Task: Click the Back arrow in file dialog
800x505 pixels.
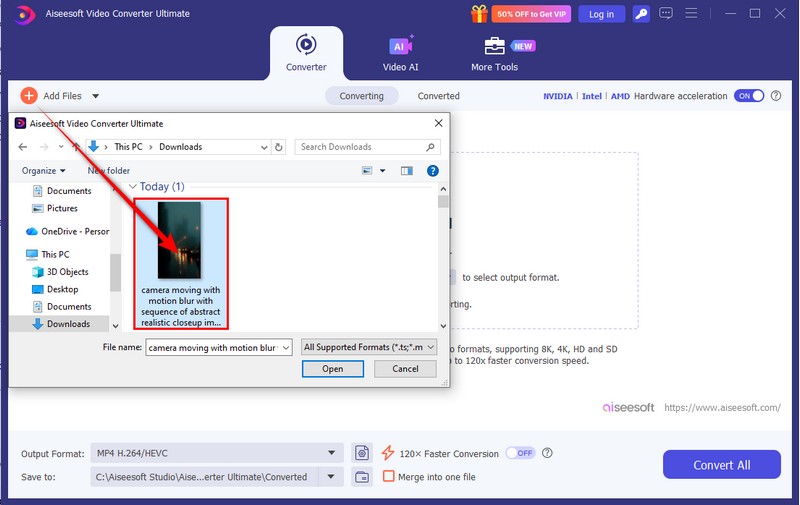Action: tap(22, 147)
